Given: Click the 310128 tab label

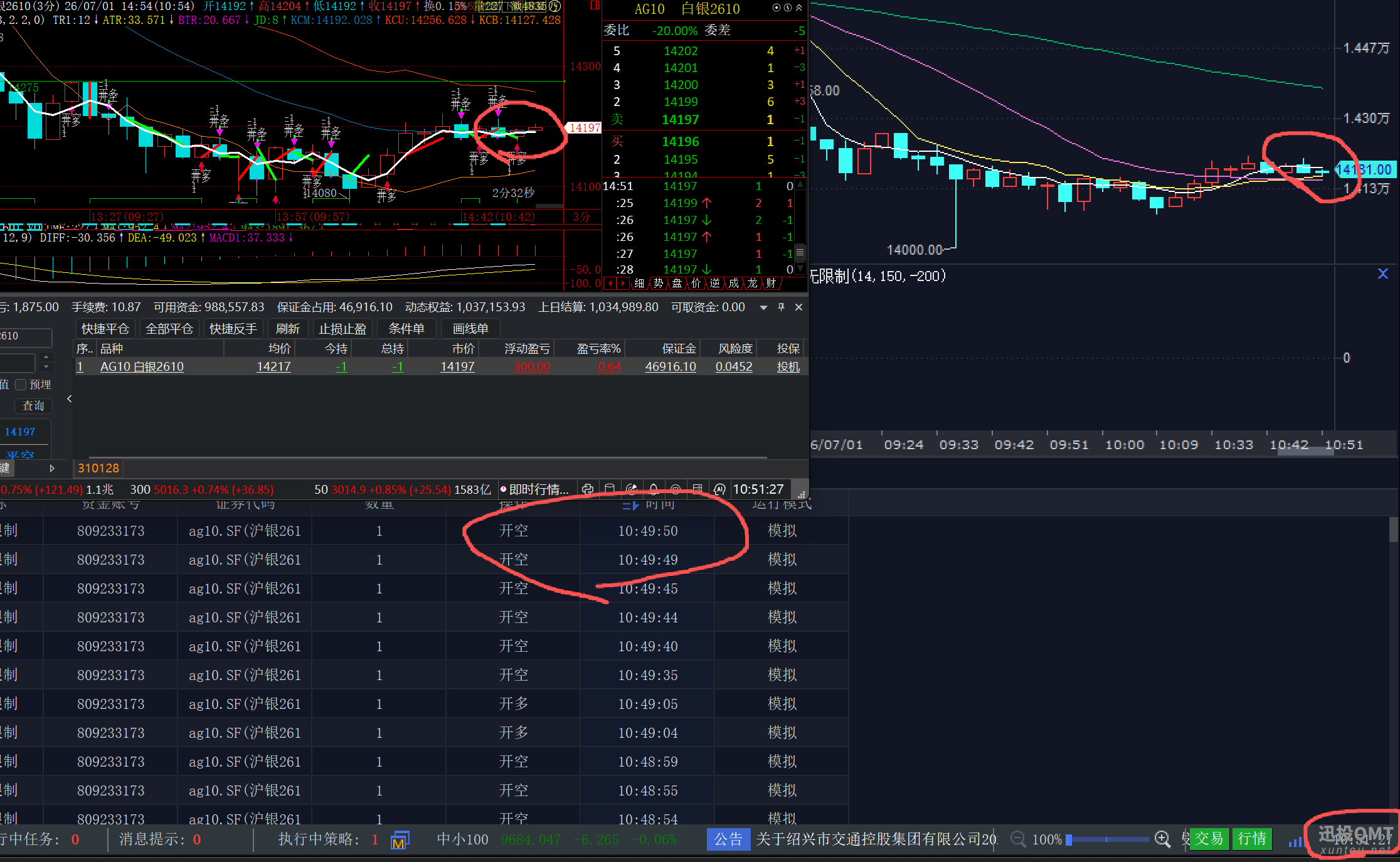Looking at the screenshot, I should click(x=98, y=468).
